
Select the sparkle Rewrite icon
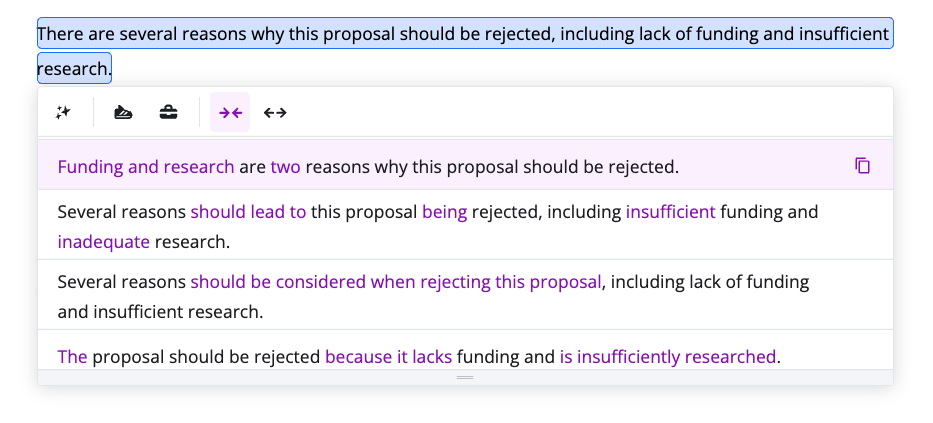[63, 112]
